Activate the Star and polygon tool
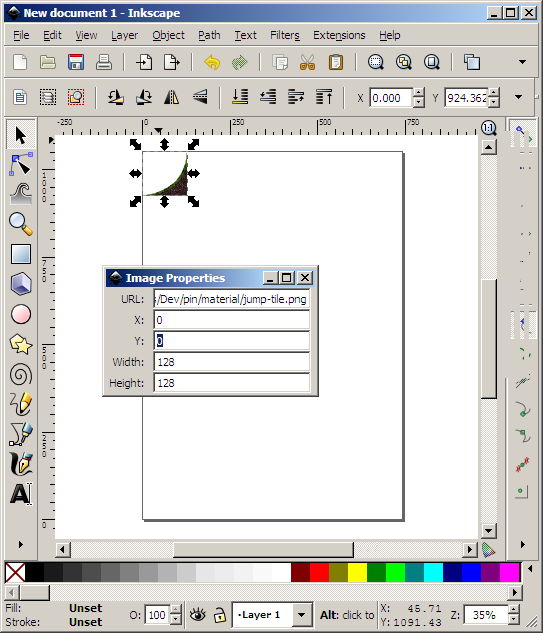Viewport: 543px width, 633px height. 21,344
